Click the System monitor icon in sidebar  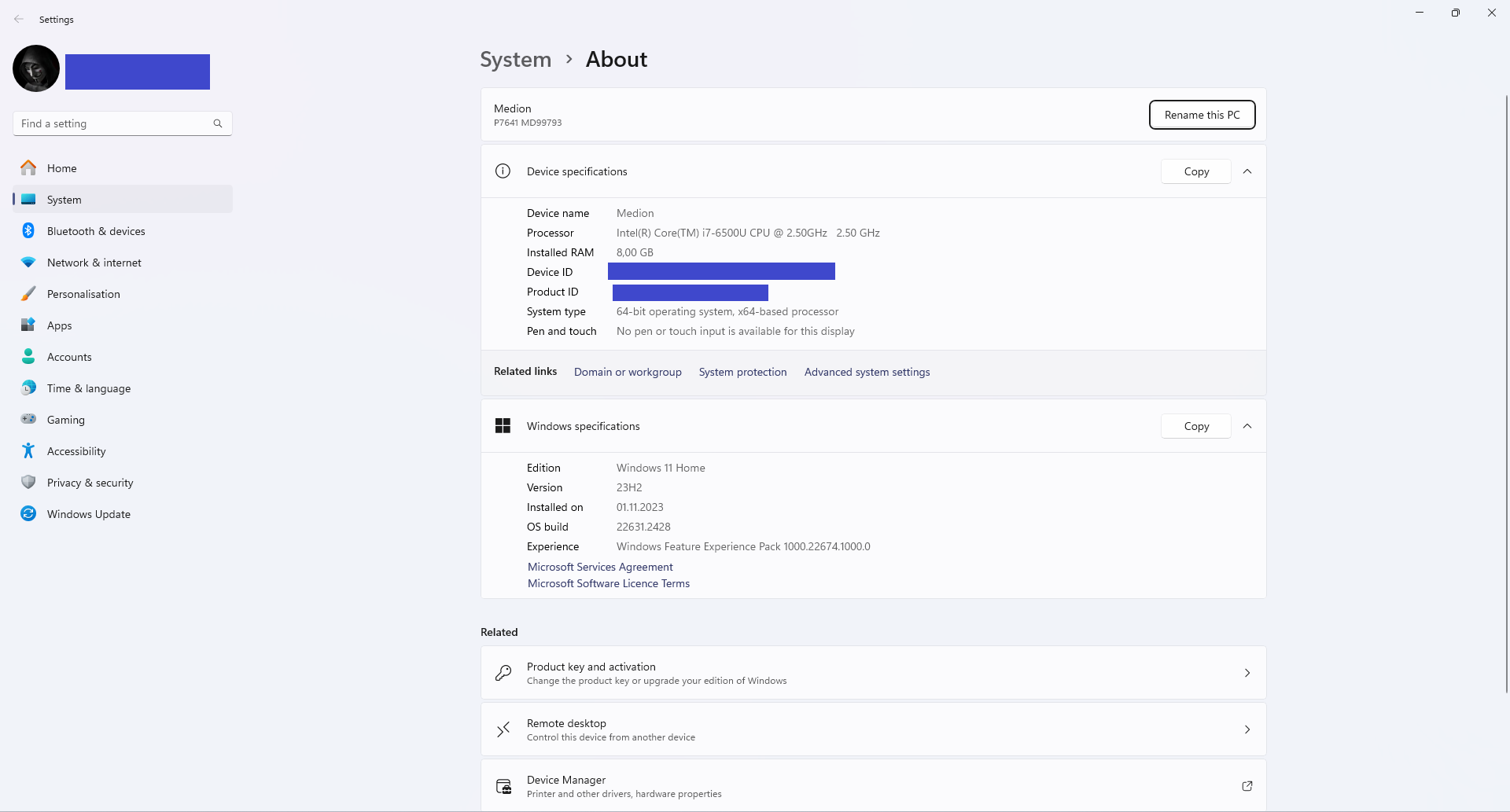28,199
